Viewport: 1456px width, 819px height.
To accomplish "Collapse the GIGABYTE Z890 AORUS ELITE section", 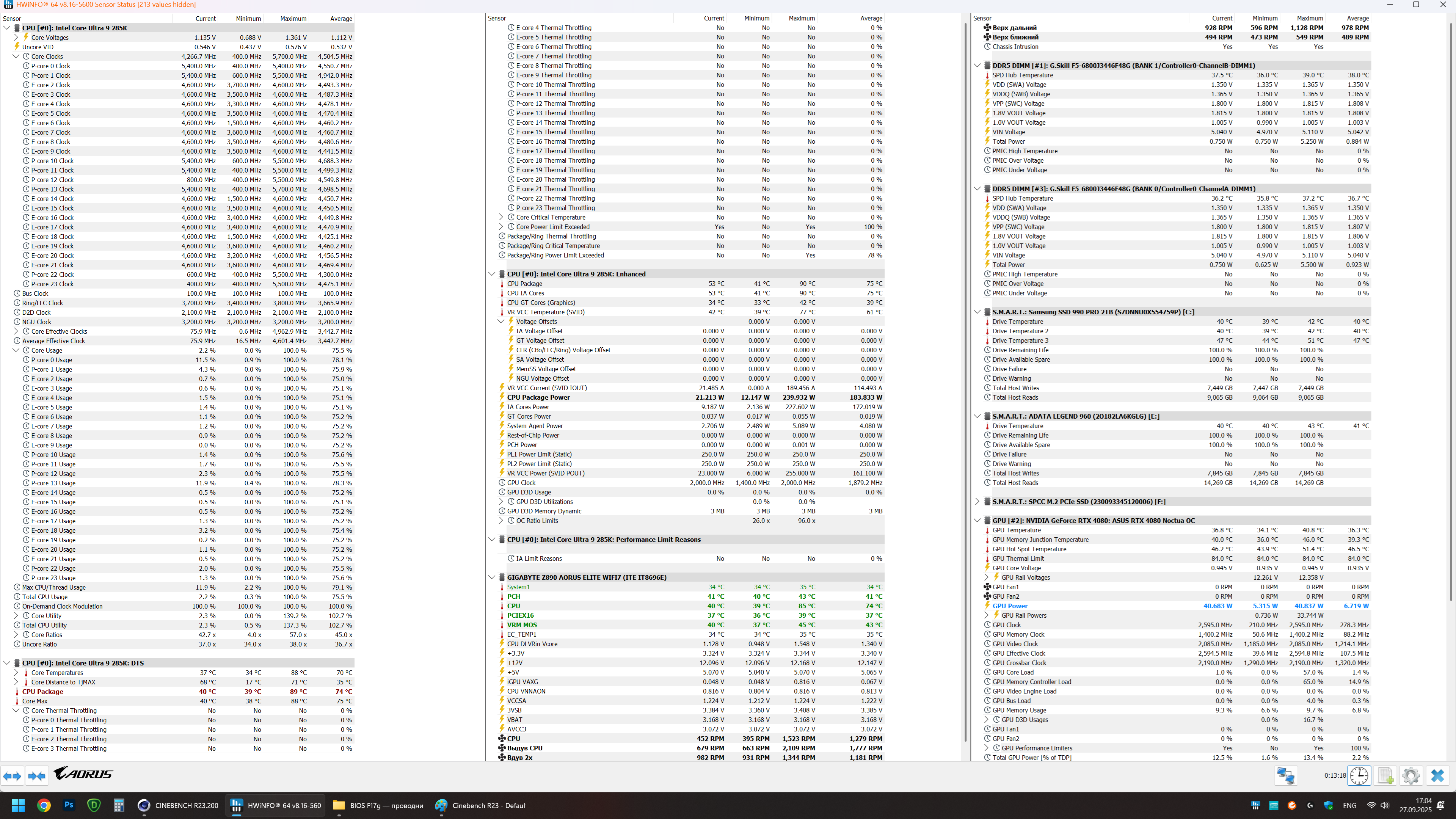I will click(x=492, y=577).
